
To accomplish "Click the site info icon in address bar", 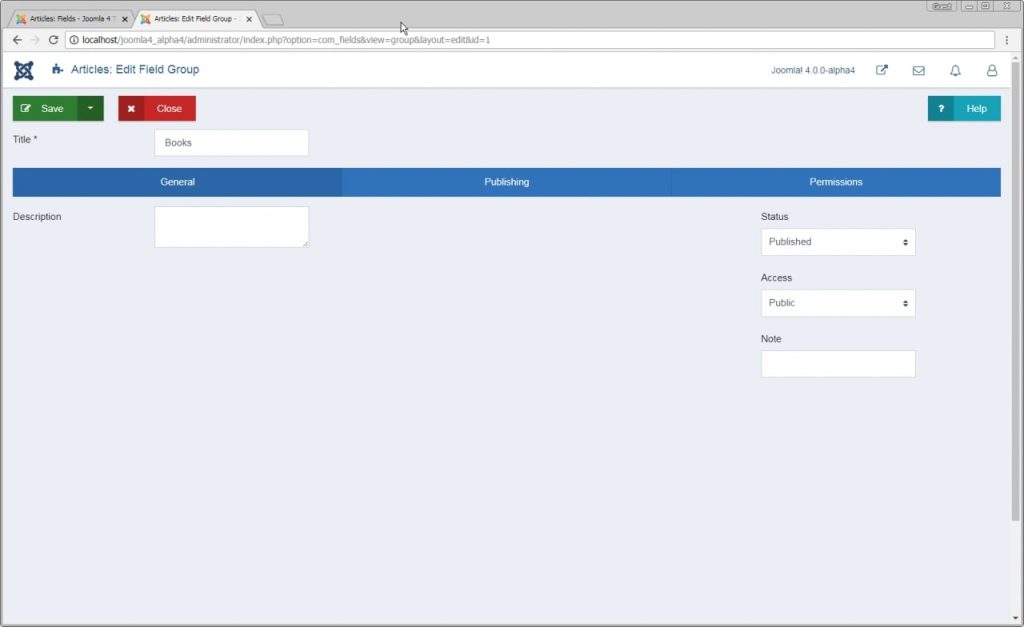I will coord(74,40).
